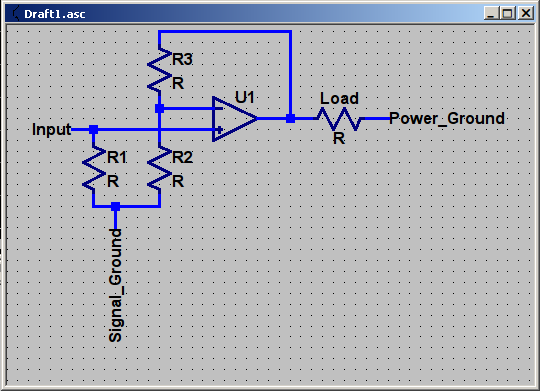540x391 pixels.
Task: Click the junction at the inverting input node
Action: click(x=159, y=109)
